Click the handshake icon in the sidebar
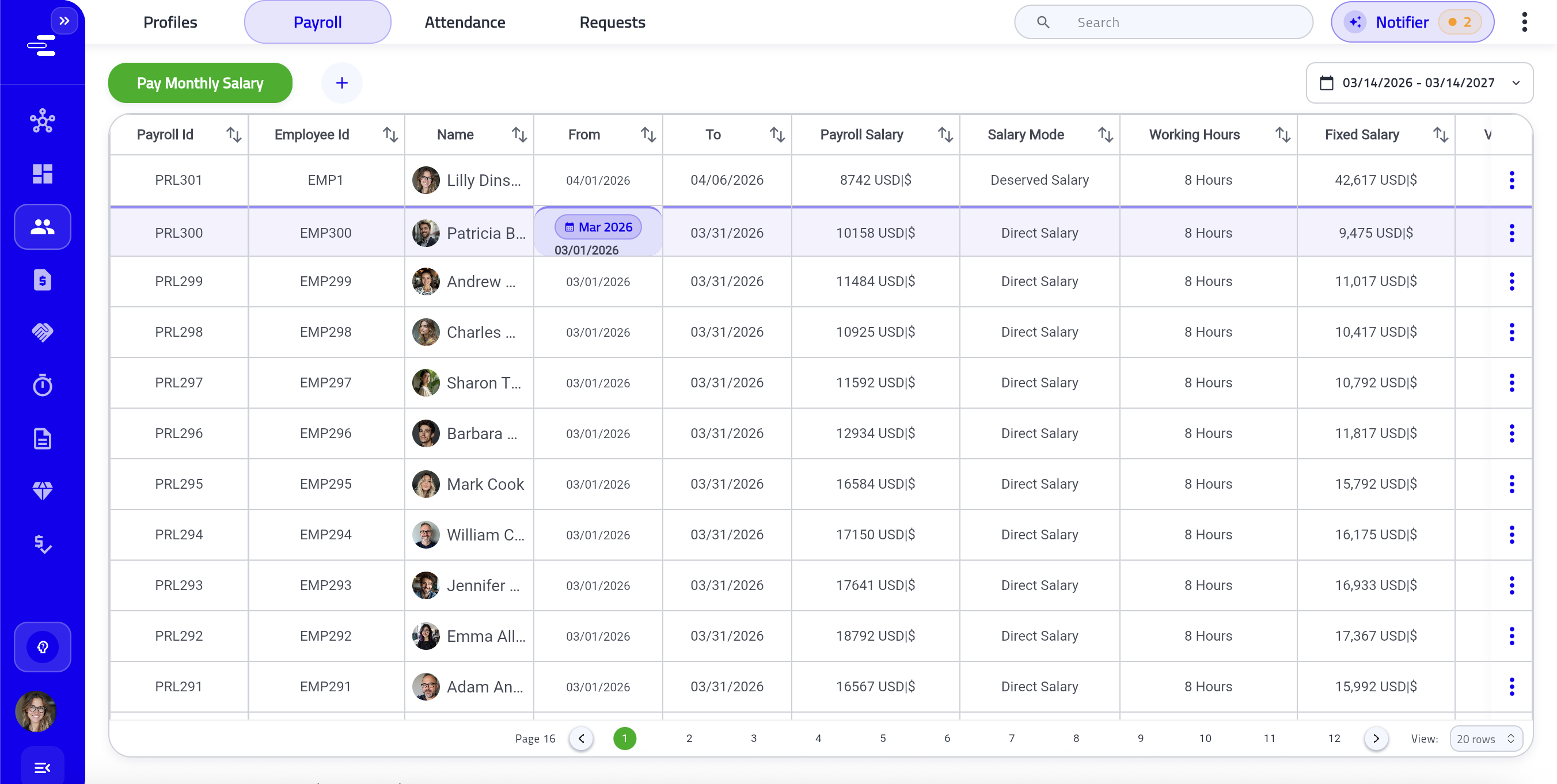Image resolution: width=1557 pixels, height=784 pixels. tap(41, 332)
